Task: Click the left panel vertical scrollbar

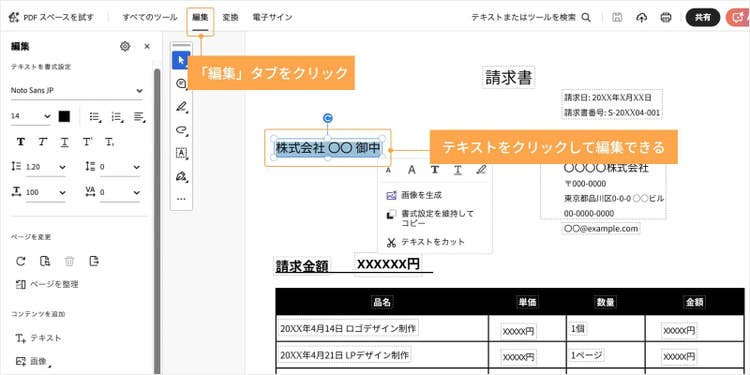Action: pos(157,220)
